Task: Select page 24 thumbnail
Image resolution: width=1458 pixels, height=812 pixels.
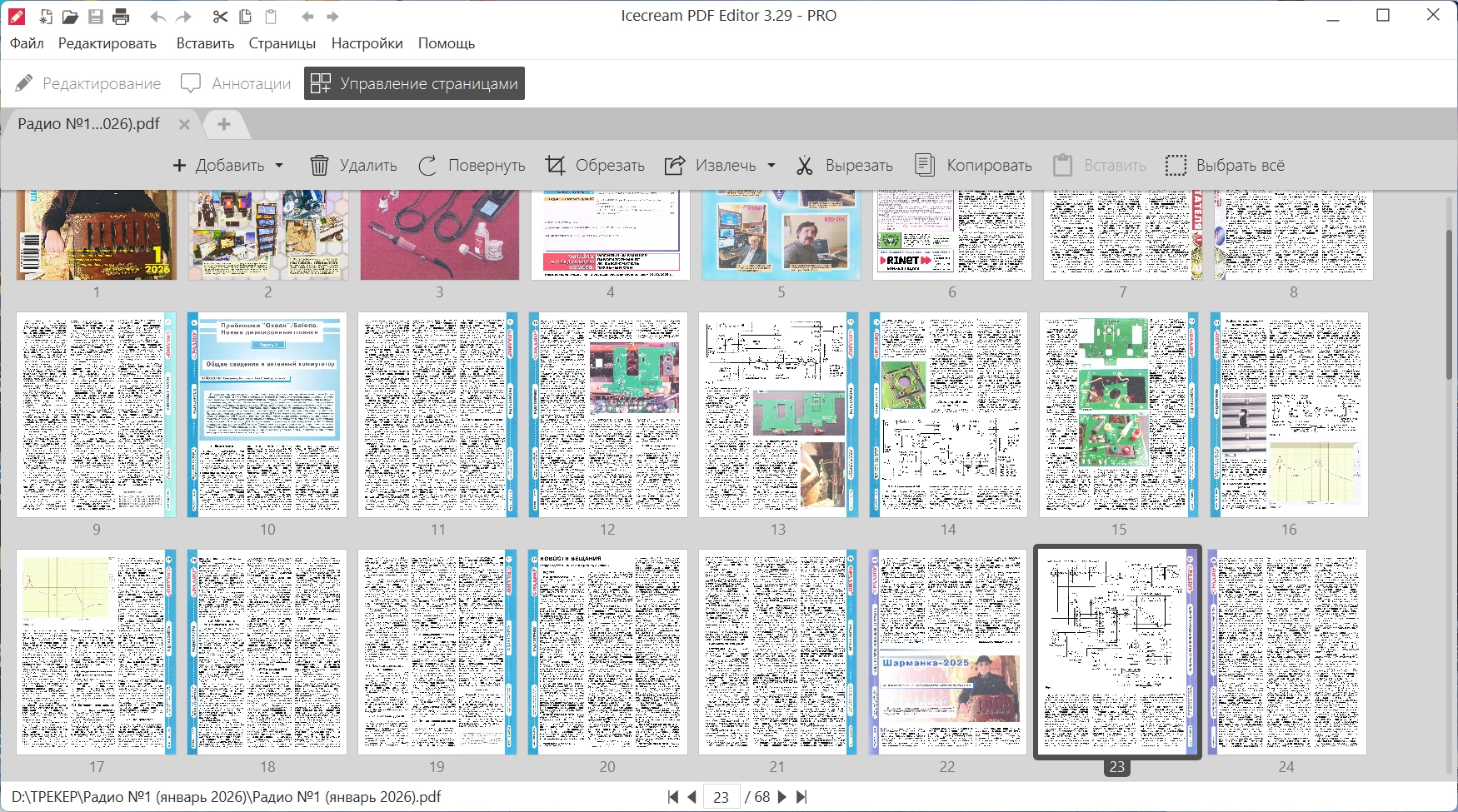Action: coord(1287,652)
